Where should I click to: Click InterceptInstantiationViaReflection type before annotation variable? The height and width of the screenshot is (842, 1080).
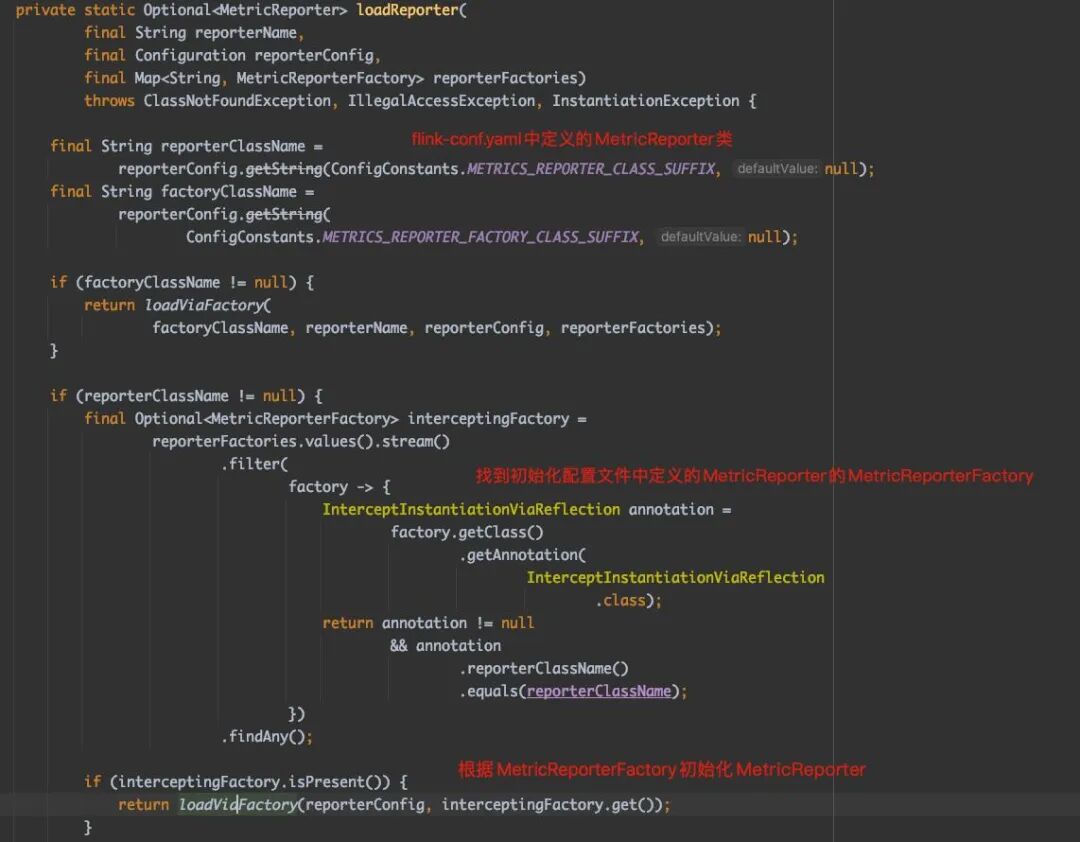tap(471, 511)
